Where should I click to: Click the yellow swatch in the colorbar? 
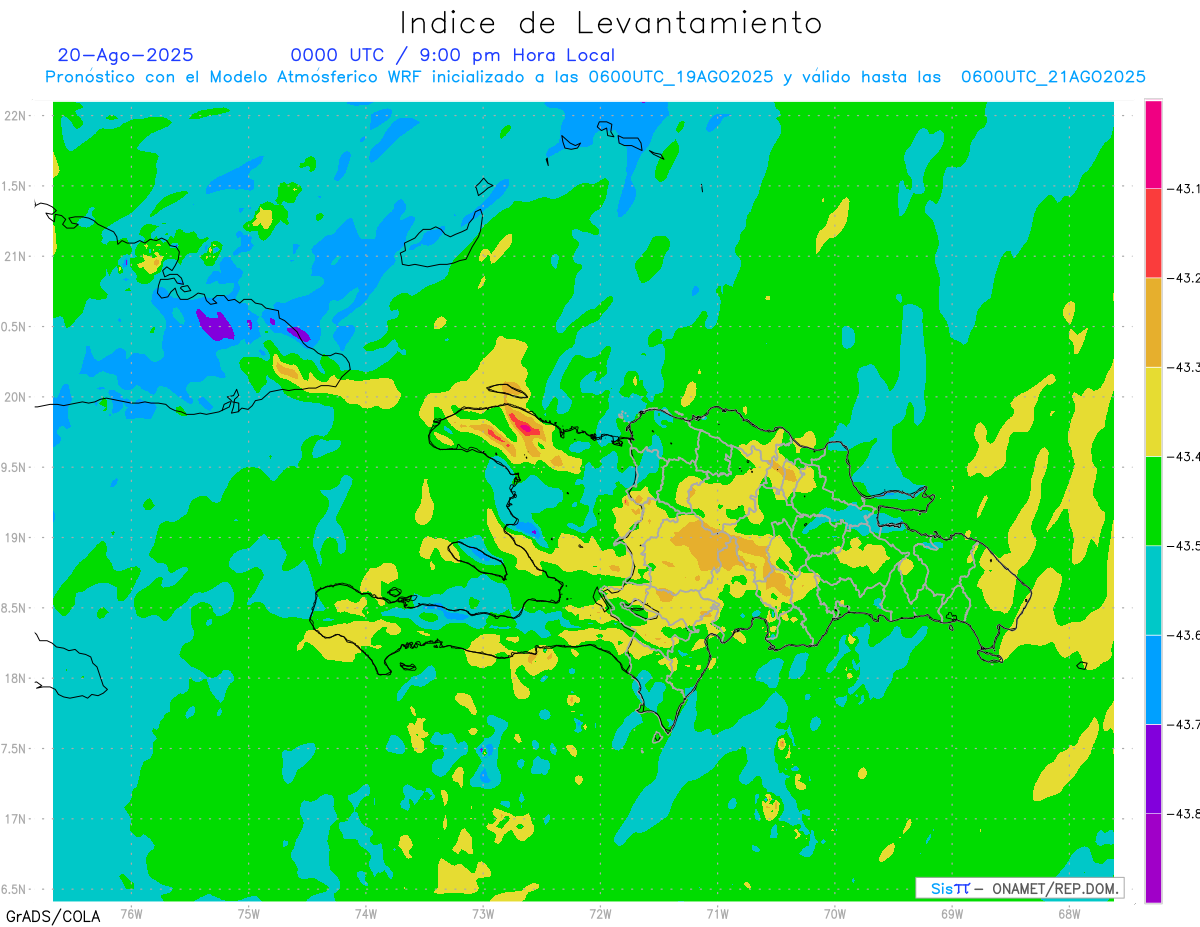(1153, 411)
